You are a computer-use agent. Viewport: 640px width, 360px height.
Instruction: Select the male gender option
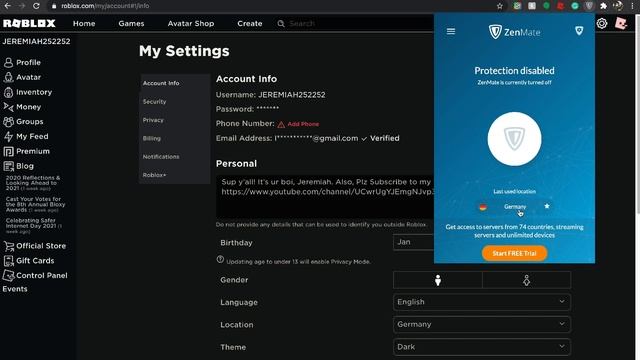(x=438, y=280)
